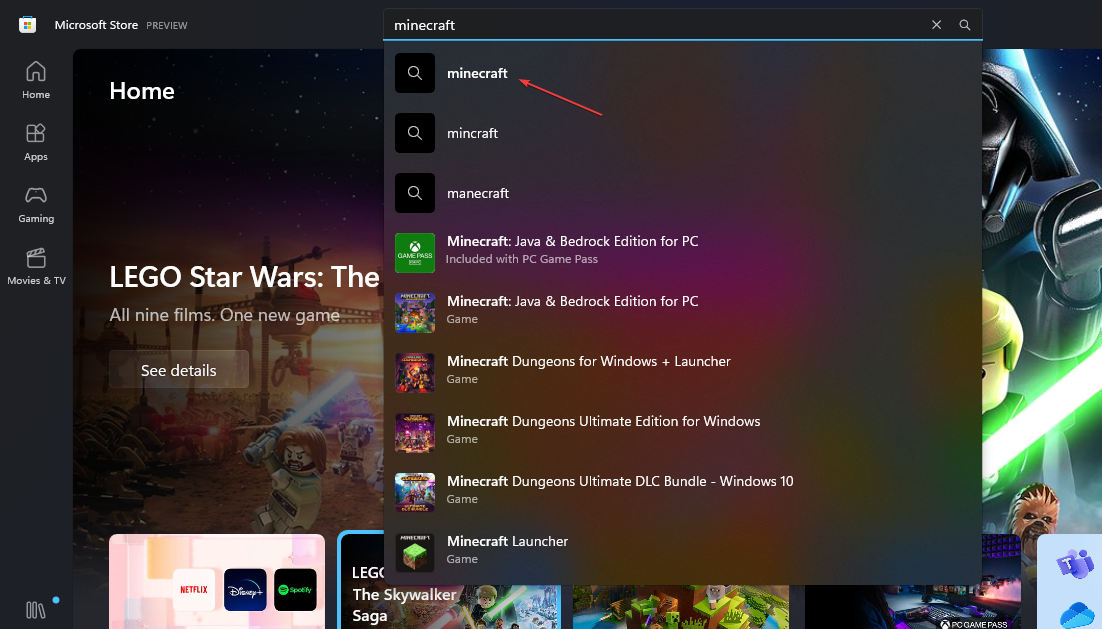The height and width of the screenshot is (629, 1102).
Task: Open the Minecraft: Java & Bedrock Edition Game result
Action: (570, 309)
